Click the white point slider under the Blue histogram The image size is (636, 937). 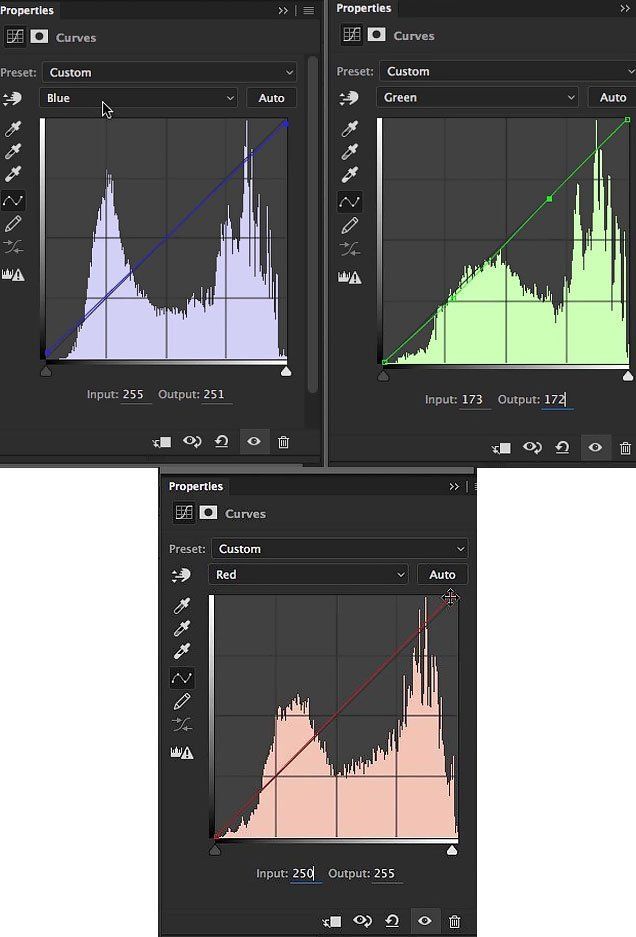(x=286, y=371)
